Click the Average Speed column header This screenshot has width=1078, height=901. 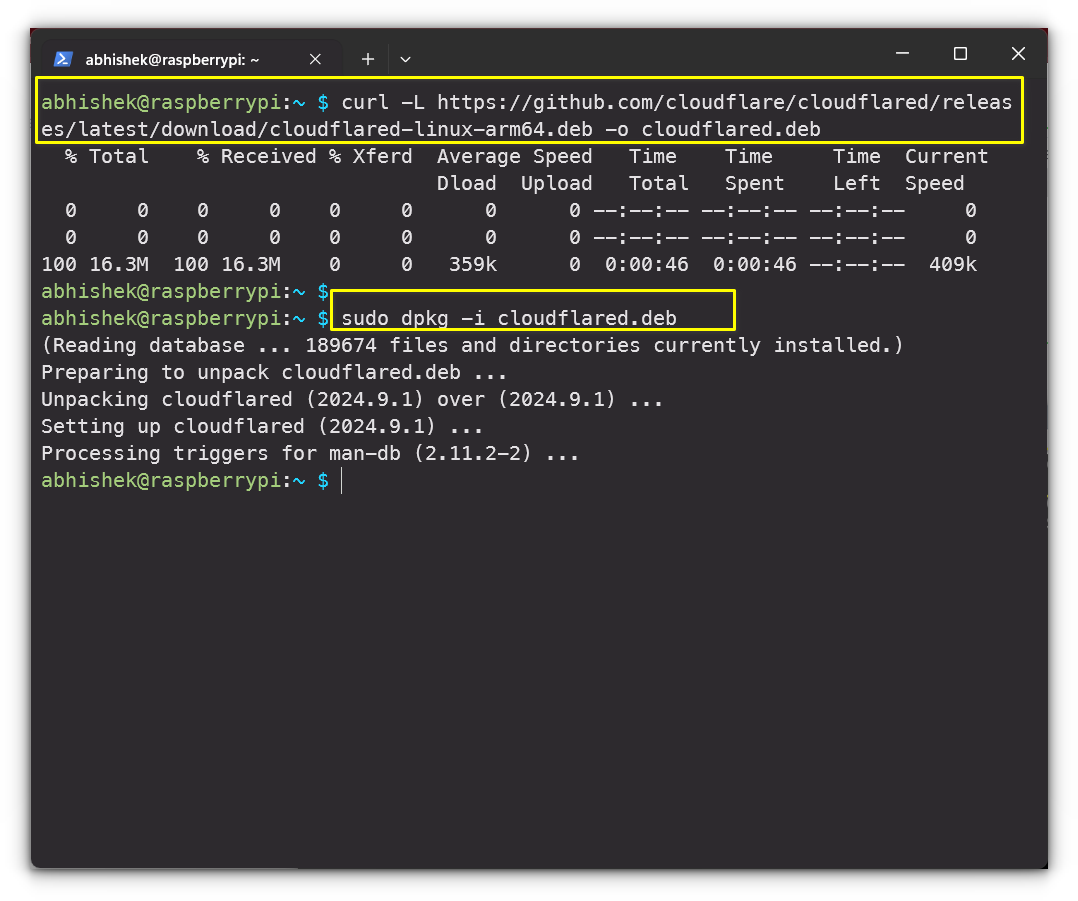[514, 157]
